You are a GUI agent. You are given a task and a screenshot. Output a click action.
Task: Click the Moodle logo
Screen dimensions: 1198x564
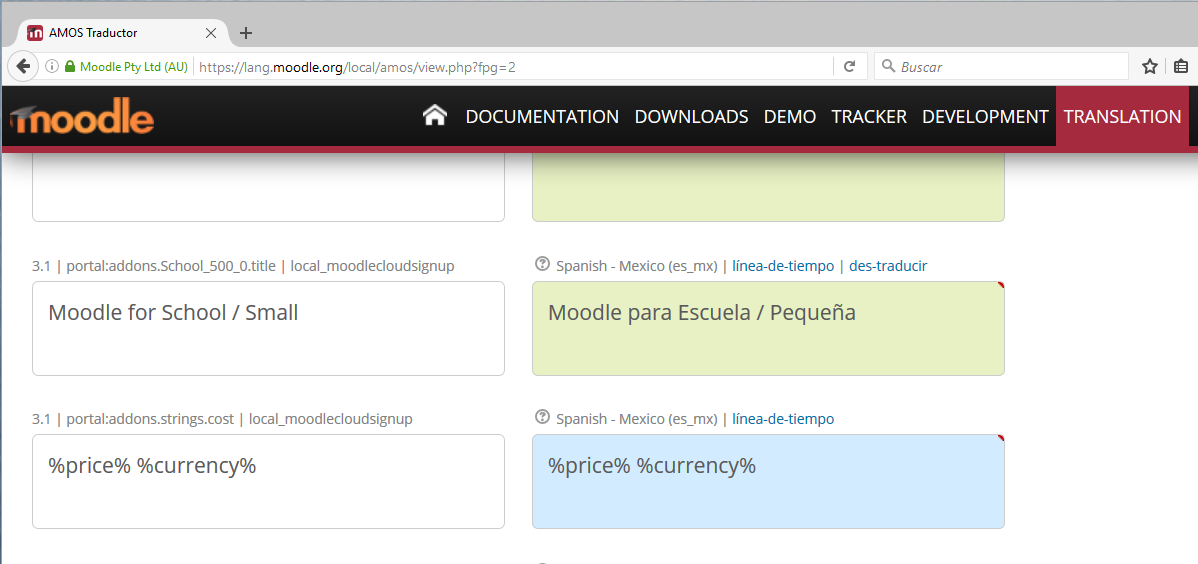click(82, 118)
